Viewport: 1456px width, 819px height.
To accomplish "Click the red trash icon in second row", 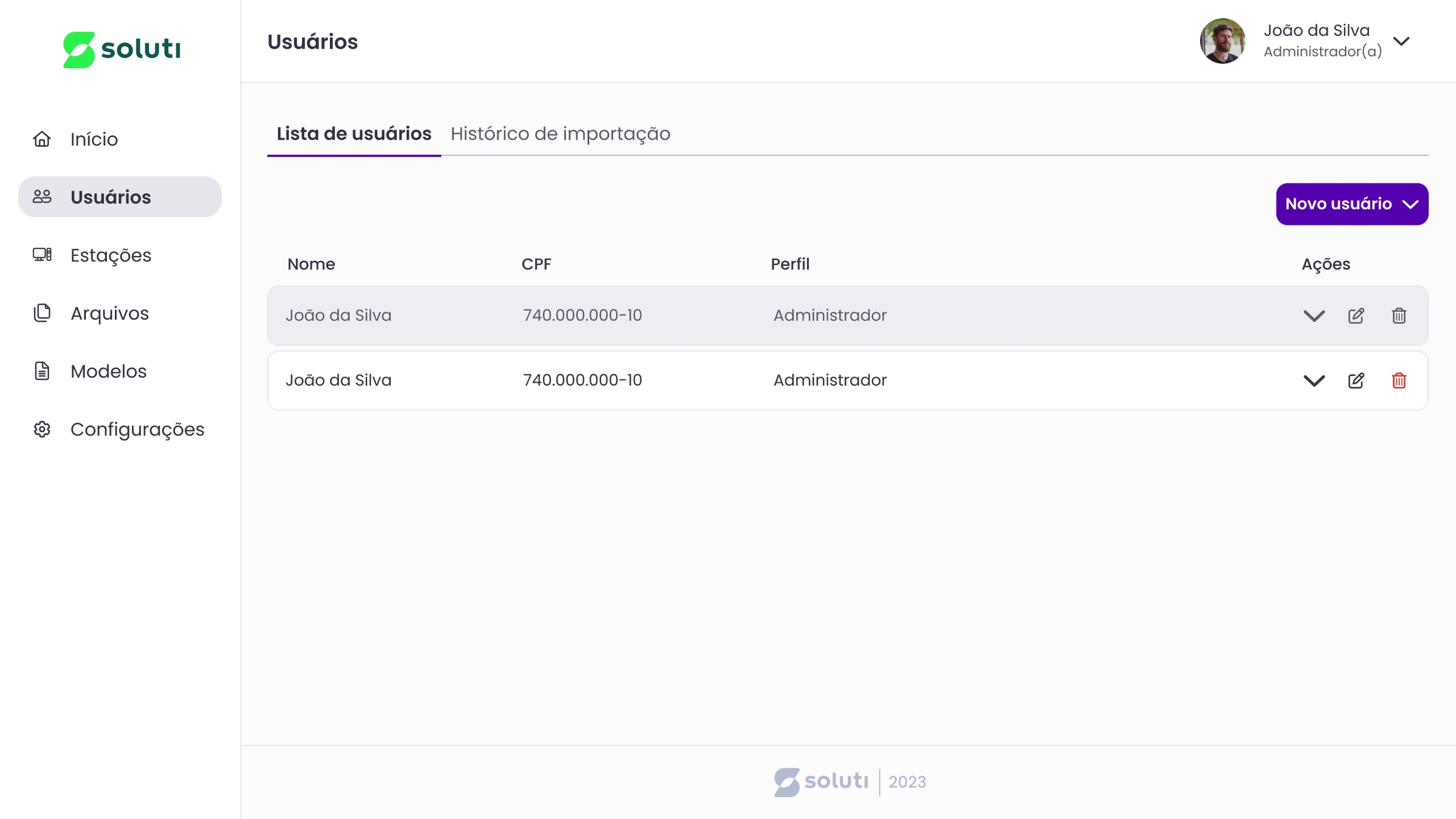I will [1398, 380].
